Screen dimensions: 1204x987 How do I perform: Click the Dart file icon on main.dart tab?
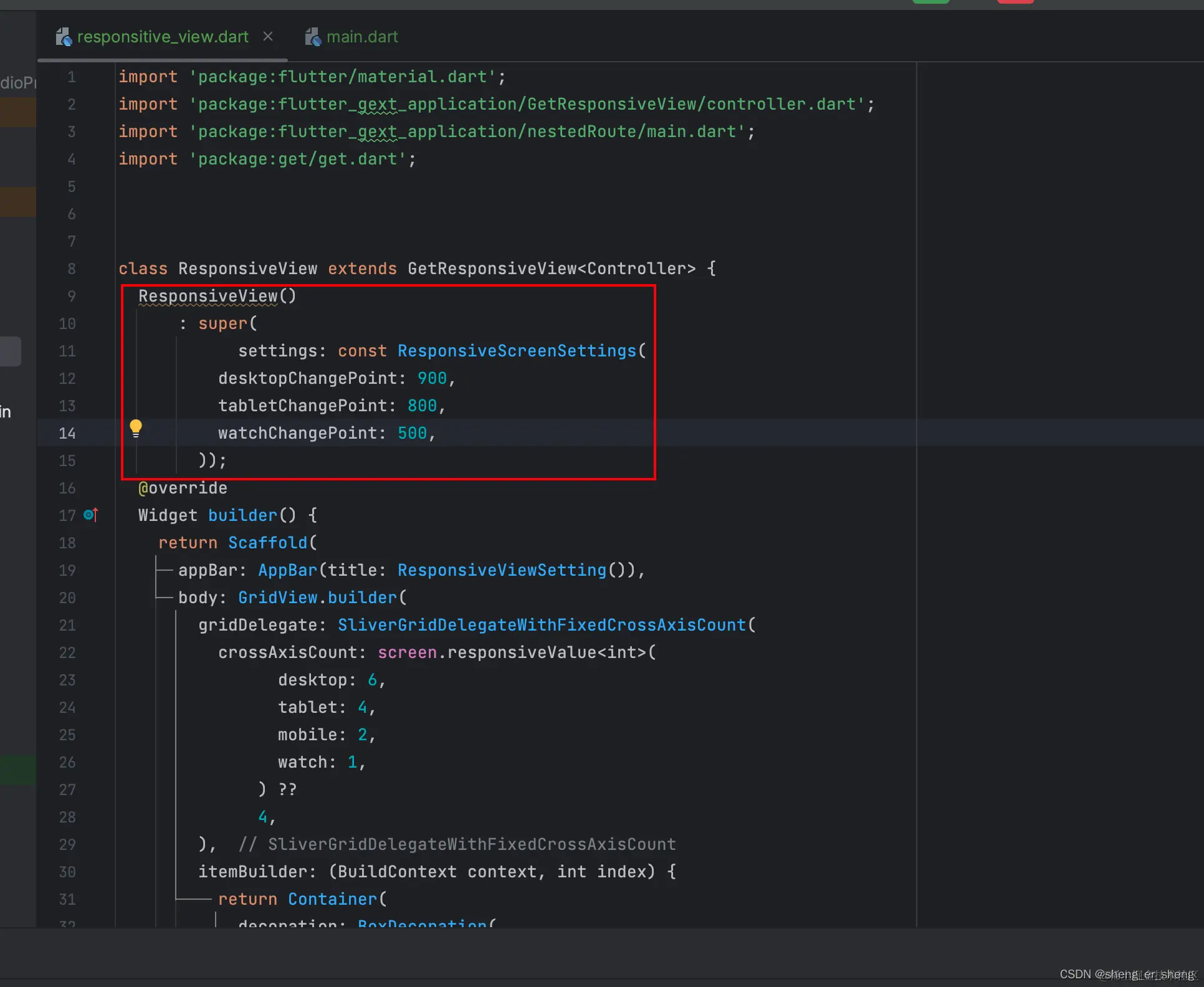click(x=313, y=37)
